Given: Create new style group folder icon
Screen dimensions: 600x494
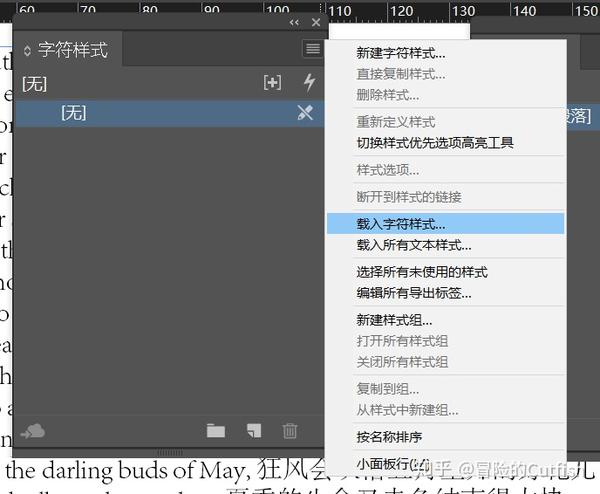Looking at the screenshot, I should 216,431.
